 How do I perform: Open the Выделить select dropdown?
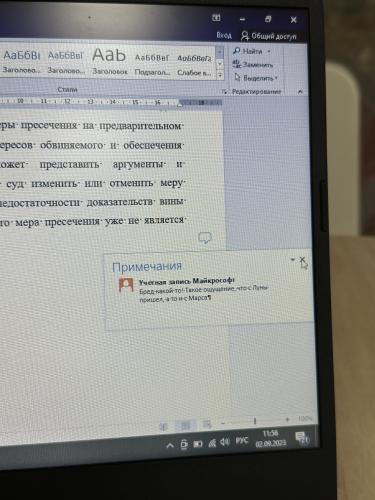pyautogui.click(x=256, y=78)
